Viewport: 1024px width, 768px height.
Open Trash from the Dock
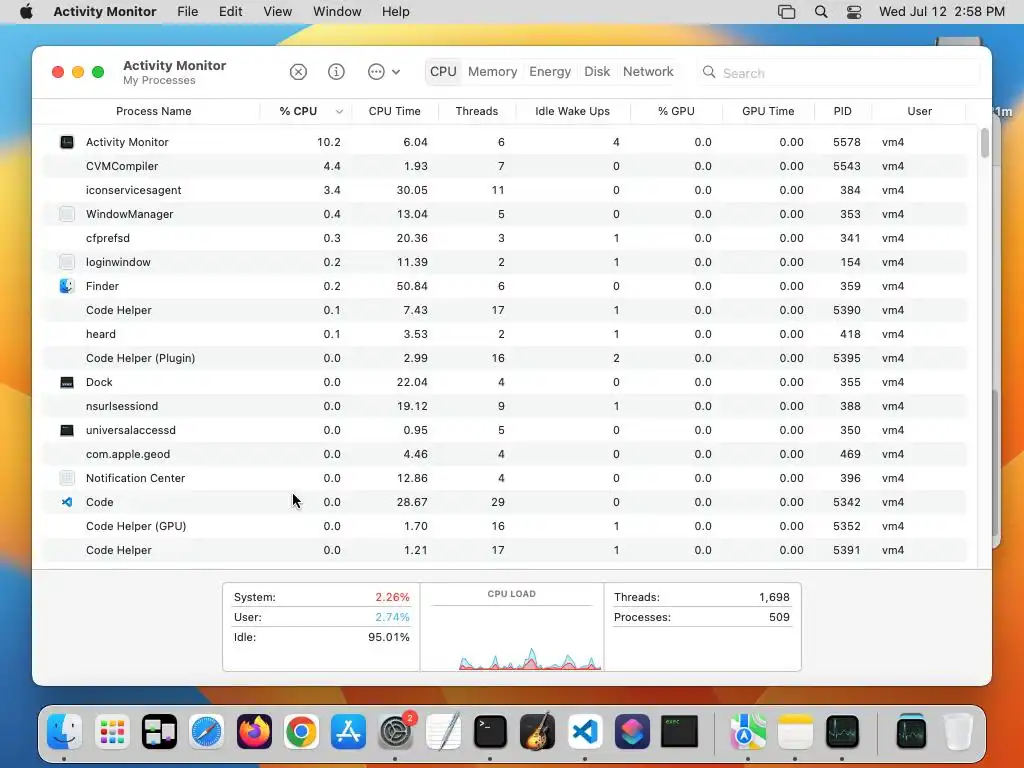point(958,731)
